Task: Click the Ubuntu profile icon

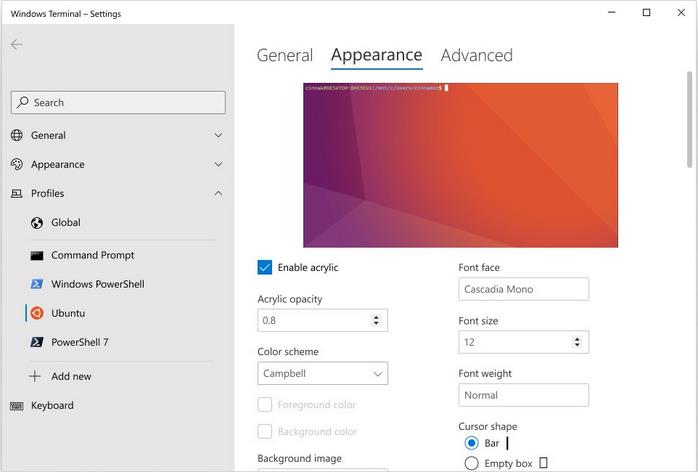Action: pos(37,313)
